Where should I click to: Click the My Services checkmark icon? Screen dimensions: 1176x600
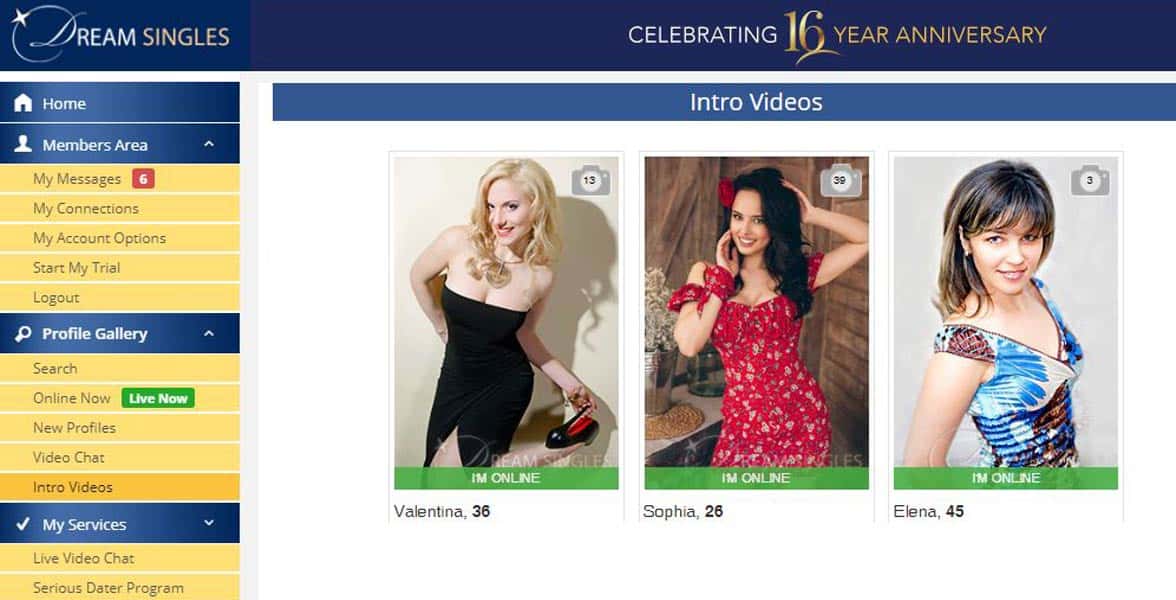pos(23,524)
